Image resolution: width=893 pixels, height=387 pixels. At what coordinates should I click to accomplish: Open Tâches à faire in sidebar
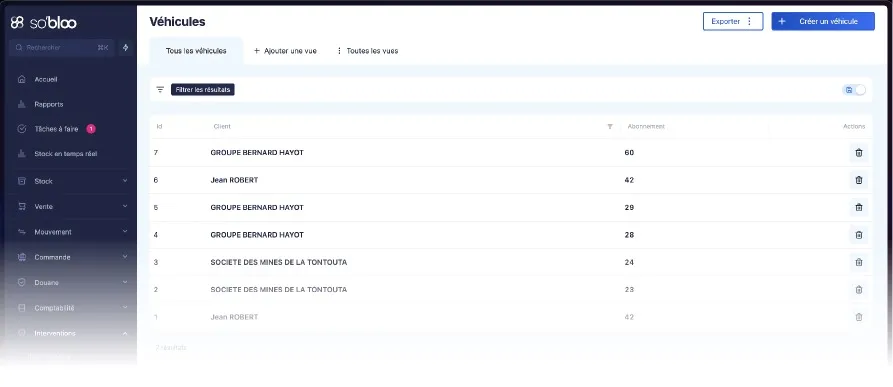point(56,129)
